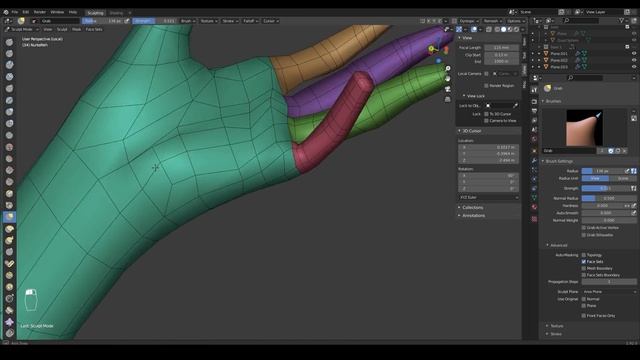The image size is (640, 360).
Task: Toggle camera view gizmo icon
Action: [448, 89]
